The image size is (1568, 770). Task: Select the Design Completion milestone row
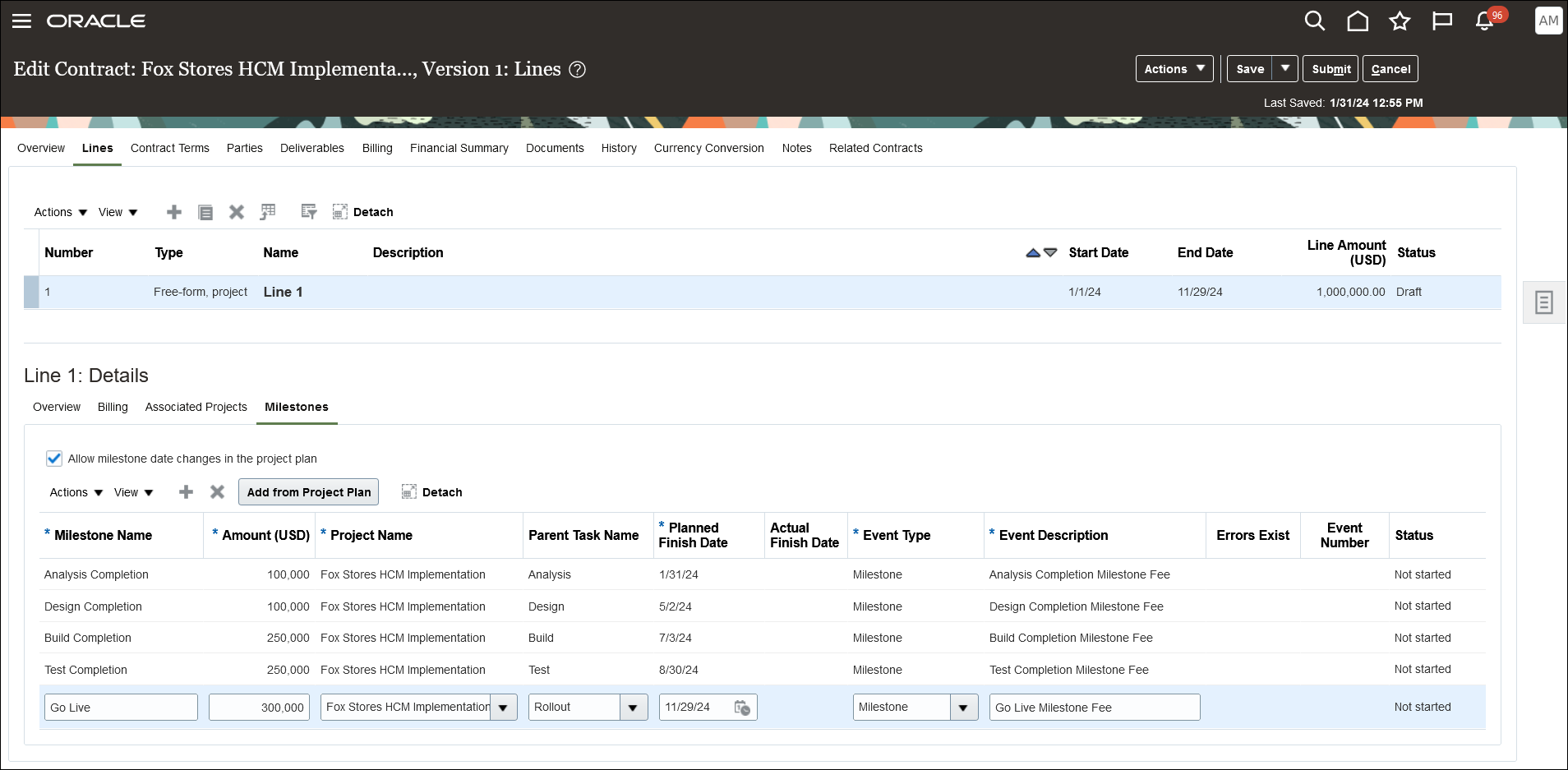tap(763, 606)
